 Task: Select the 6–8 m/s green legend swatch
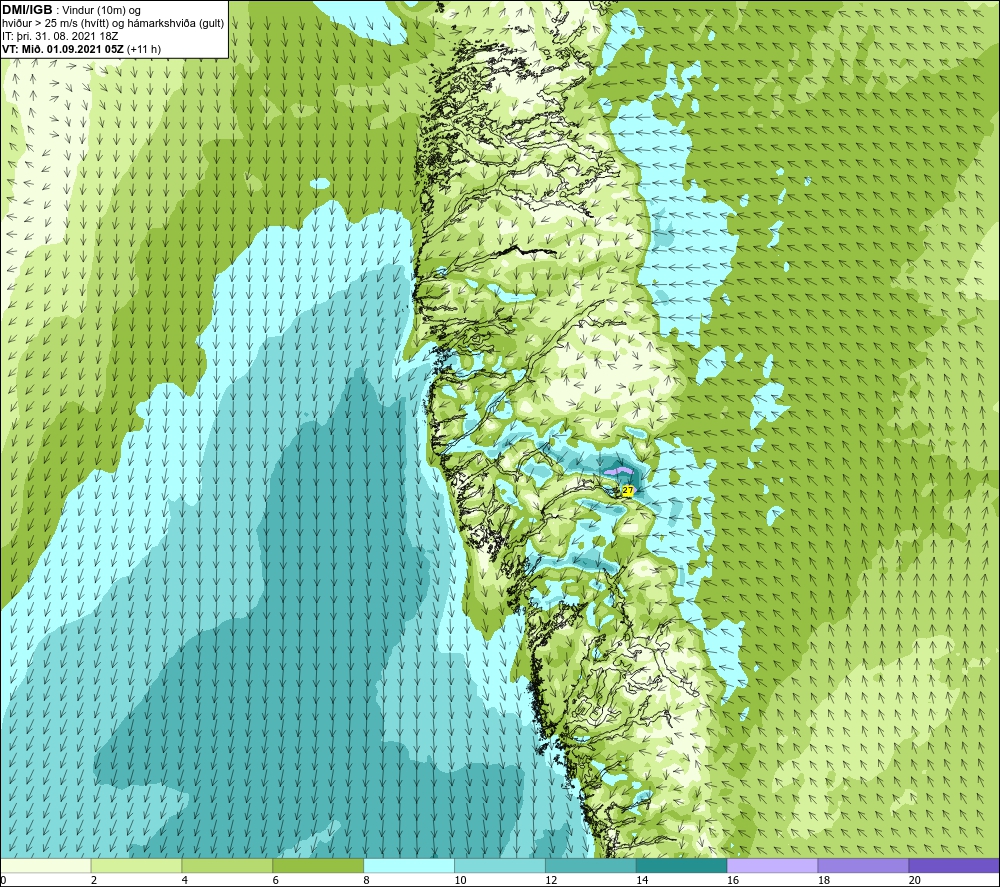tap(318, 865)
